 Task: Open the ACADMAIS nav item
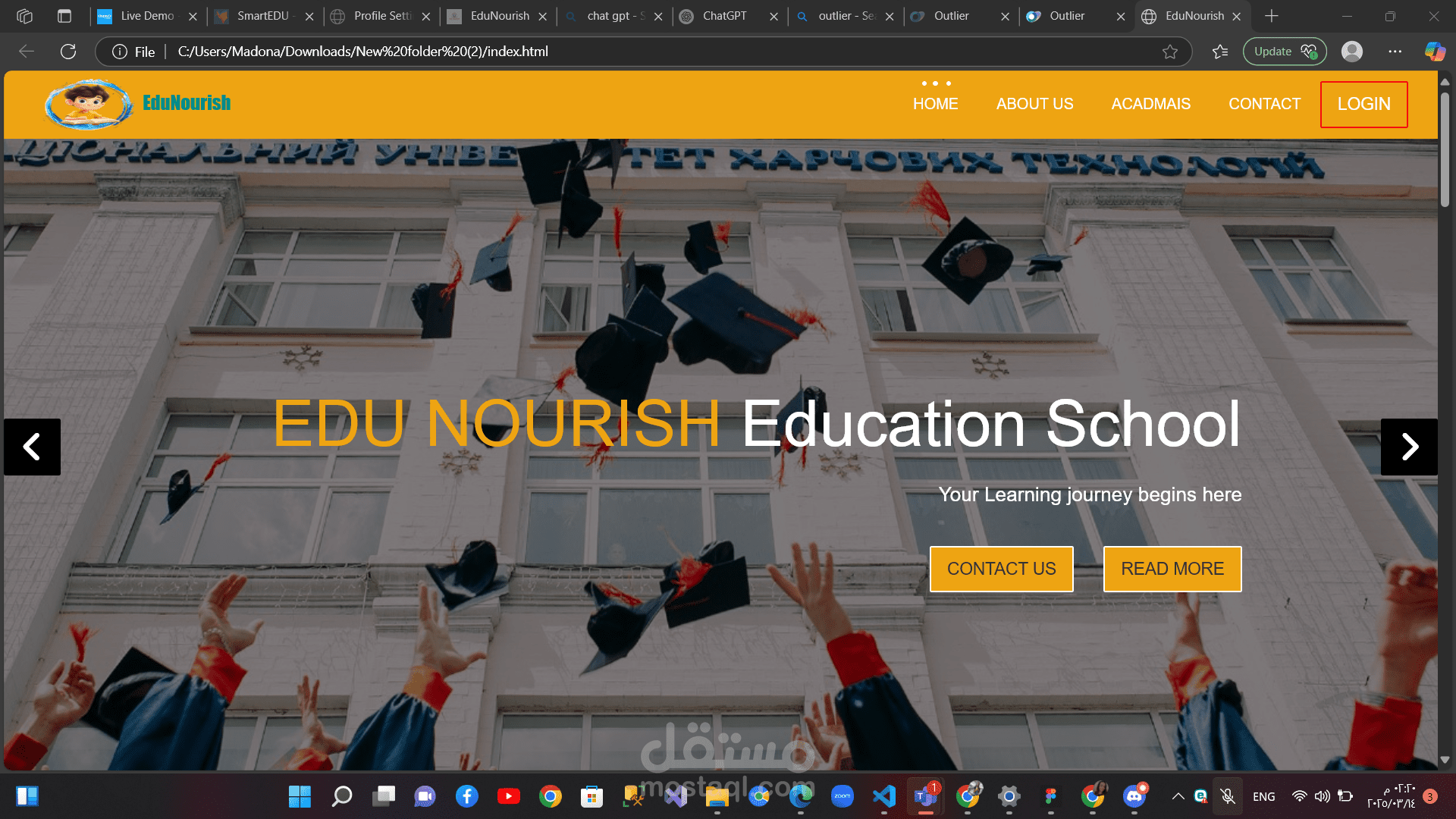(x=1150, y=104)
